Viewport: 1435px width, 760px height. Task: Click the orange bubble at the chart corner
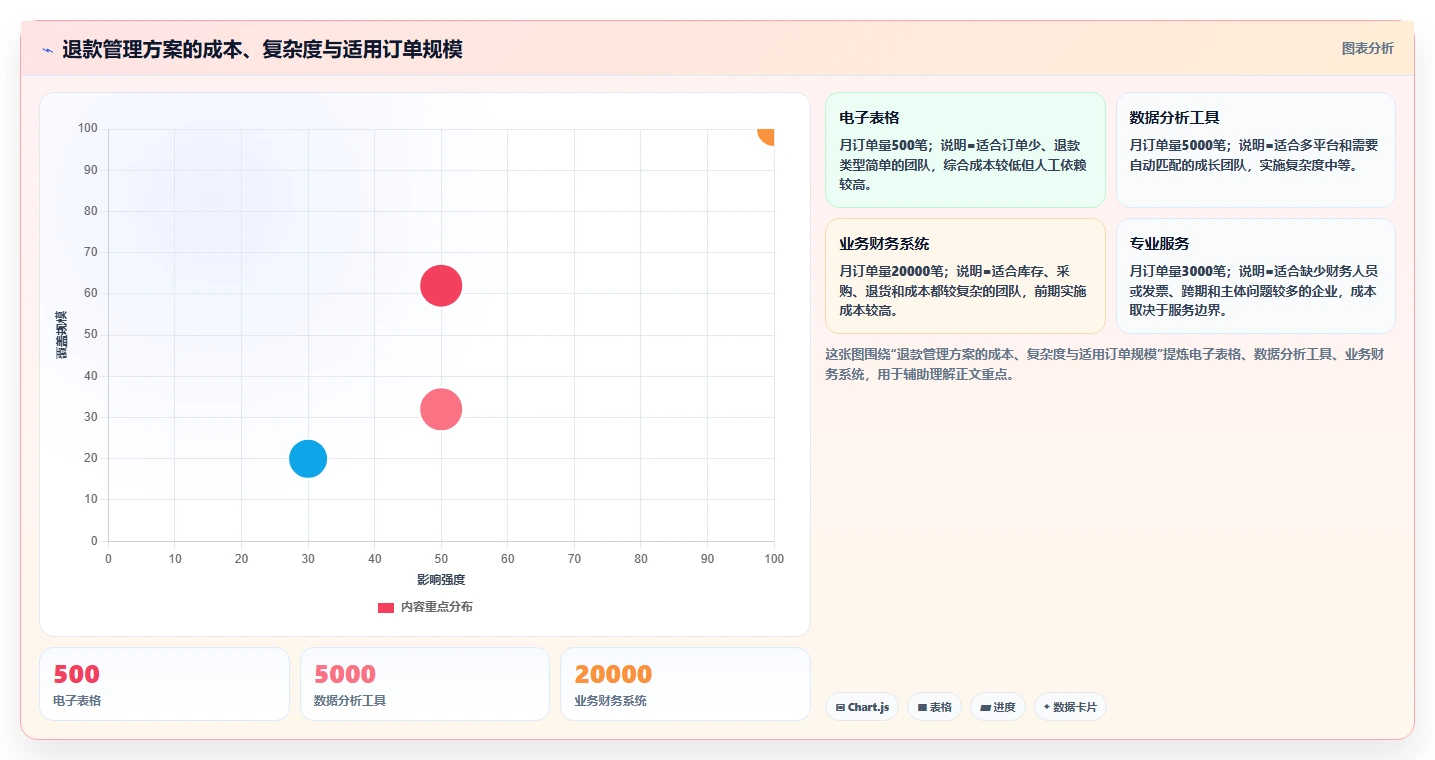click(767, 136)
